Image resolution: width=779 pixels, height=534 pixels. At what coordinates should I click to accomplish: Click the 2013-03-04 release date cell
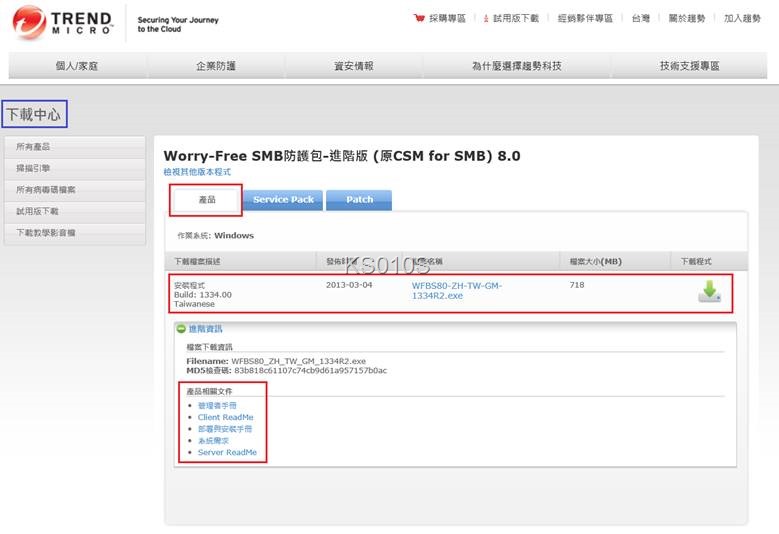pyautogui.click(x=349, y=285)
